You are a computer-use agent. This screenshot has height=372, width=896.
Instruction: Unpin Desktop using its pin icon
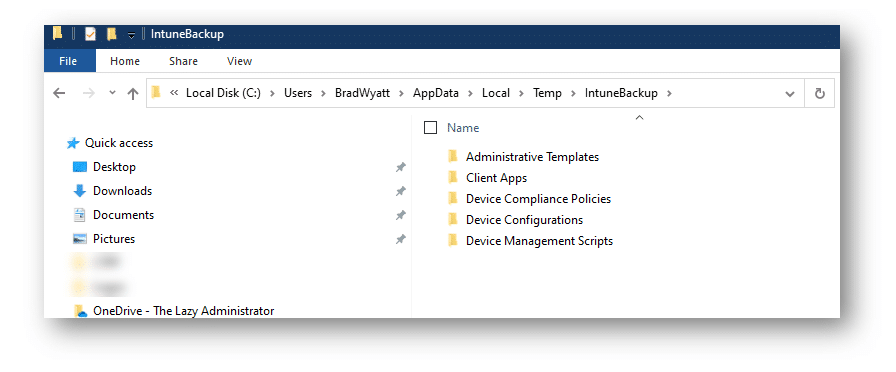401,167
